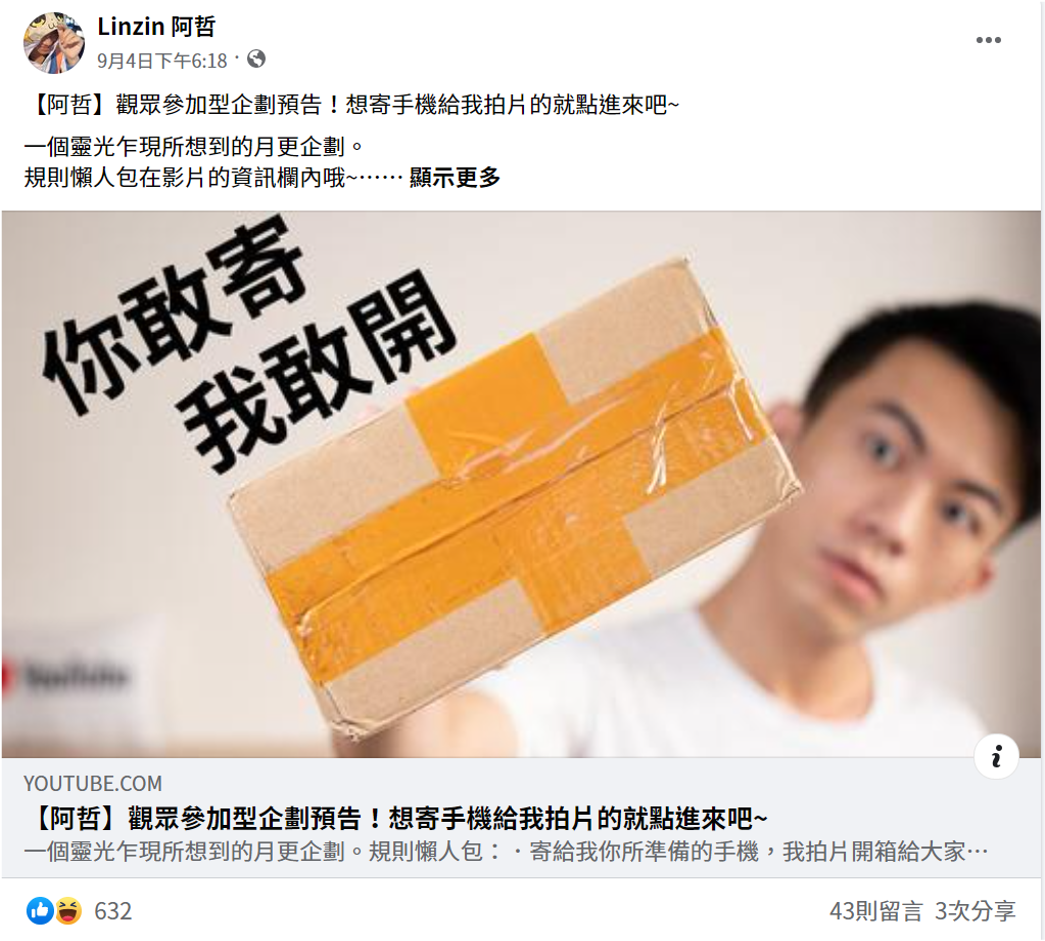Click the 你敢寄我敢開 text in thumbnail
The image size is (1045, 941).
pos(250,343)
